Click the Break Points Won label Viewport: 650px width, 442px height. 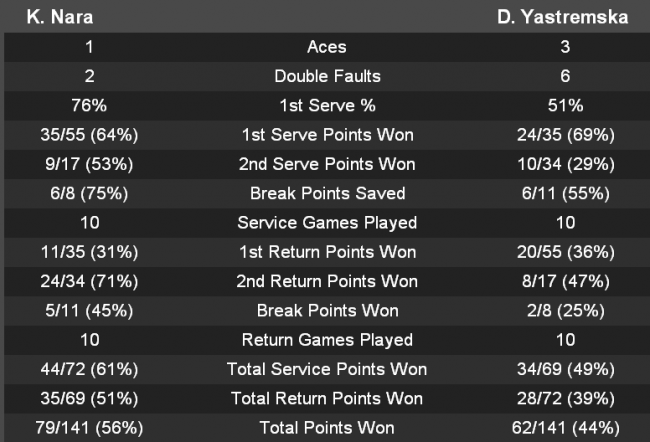327,311
